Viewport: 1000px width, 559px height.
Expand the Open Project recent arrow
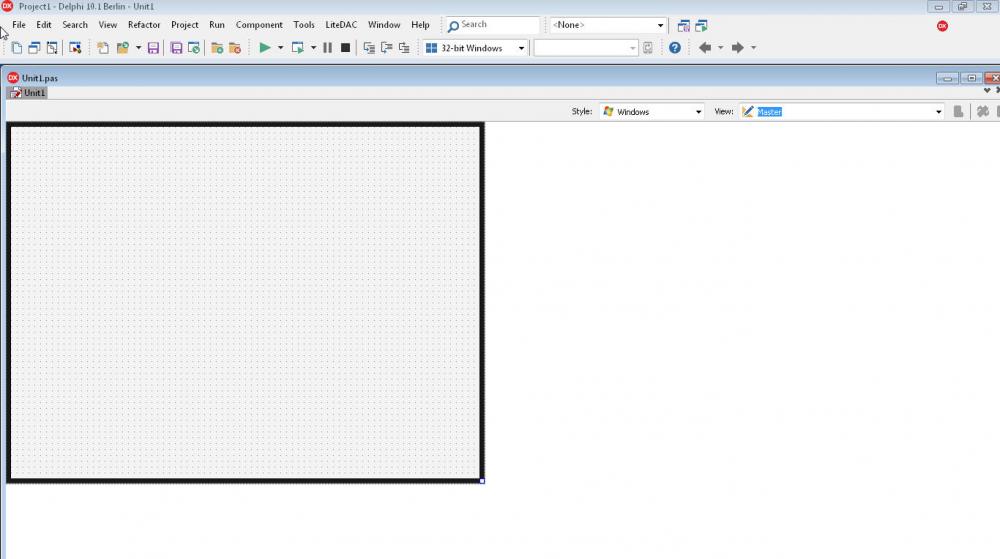pyautogui.click(x=138, y=48)
